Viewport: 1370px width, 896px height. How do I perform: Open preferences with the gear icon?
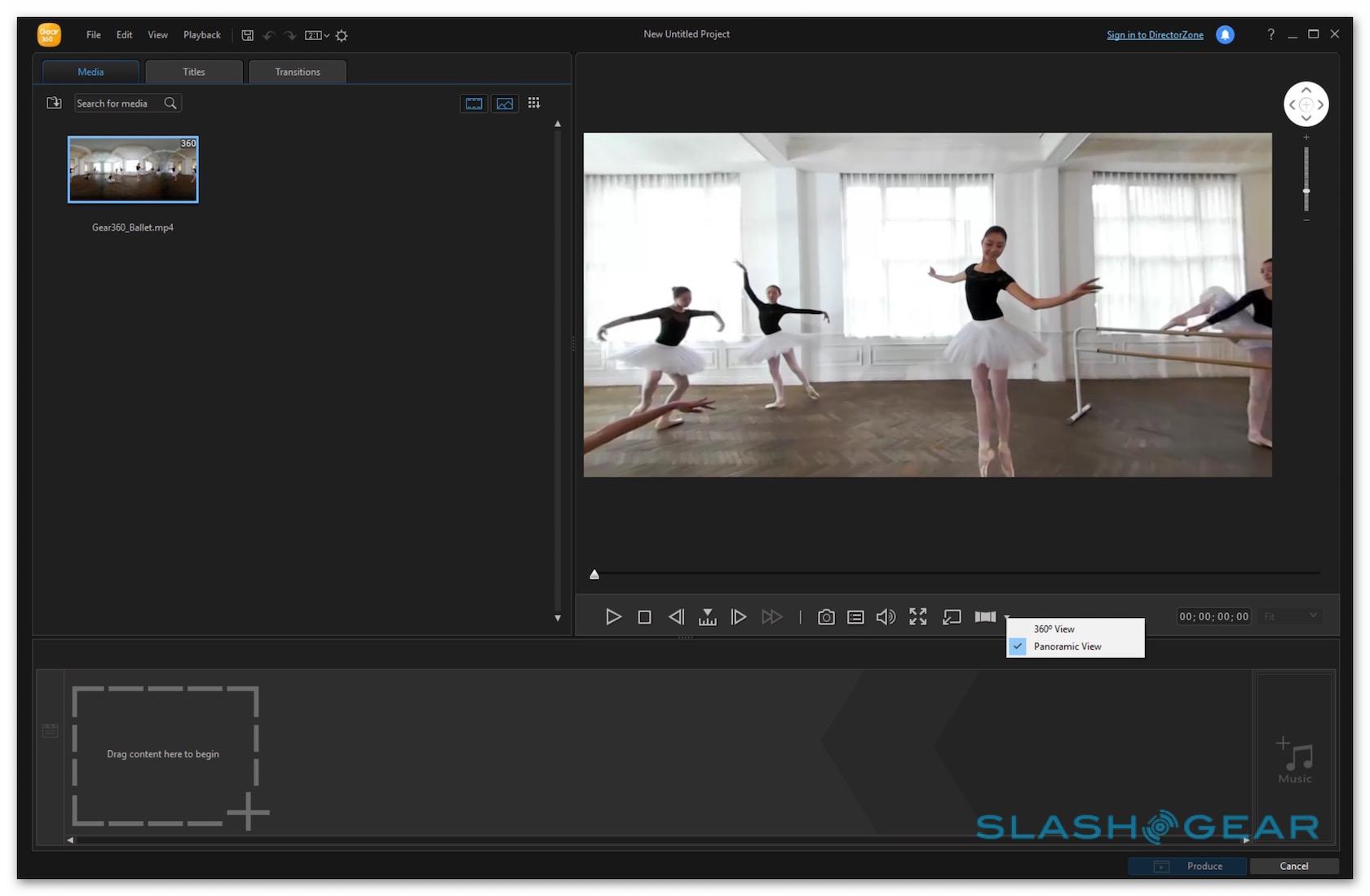pyautogui.click(x=342, y=35)
